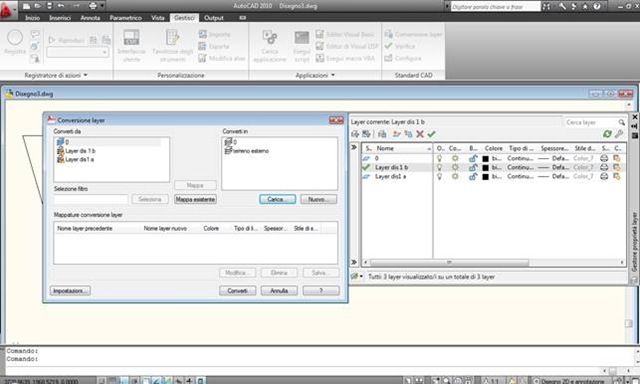The height and width of the screenshot is (384, 640).
Task: Open Layer states manager icon
Action: 382,134
